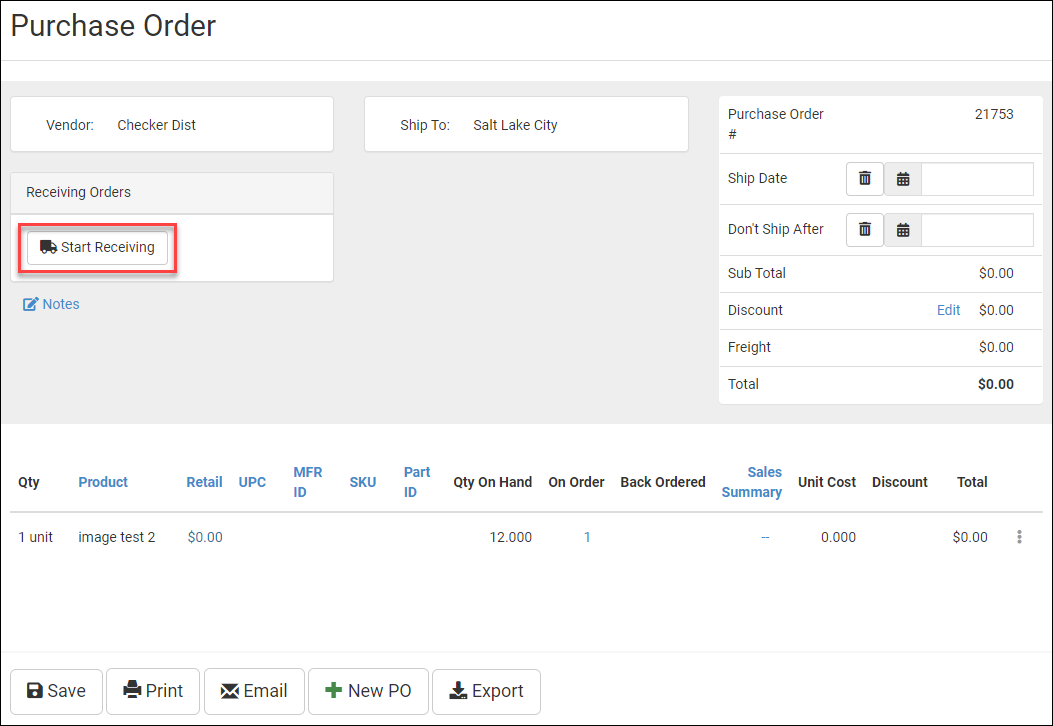Image resolution: width=1053 pixels, height=726 pixels.
Task: Print the purchase order
Action: pyautogui.click(x=153, y=691)
